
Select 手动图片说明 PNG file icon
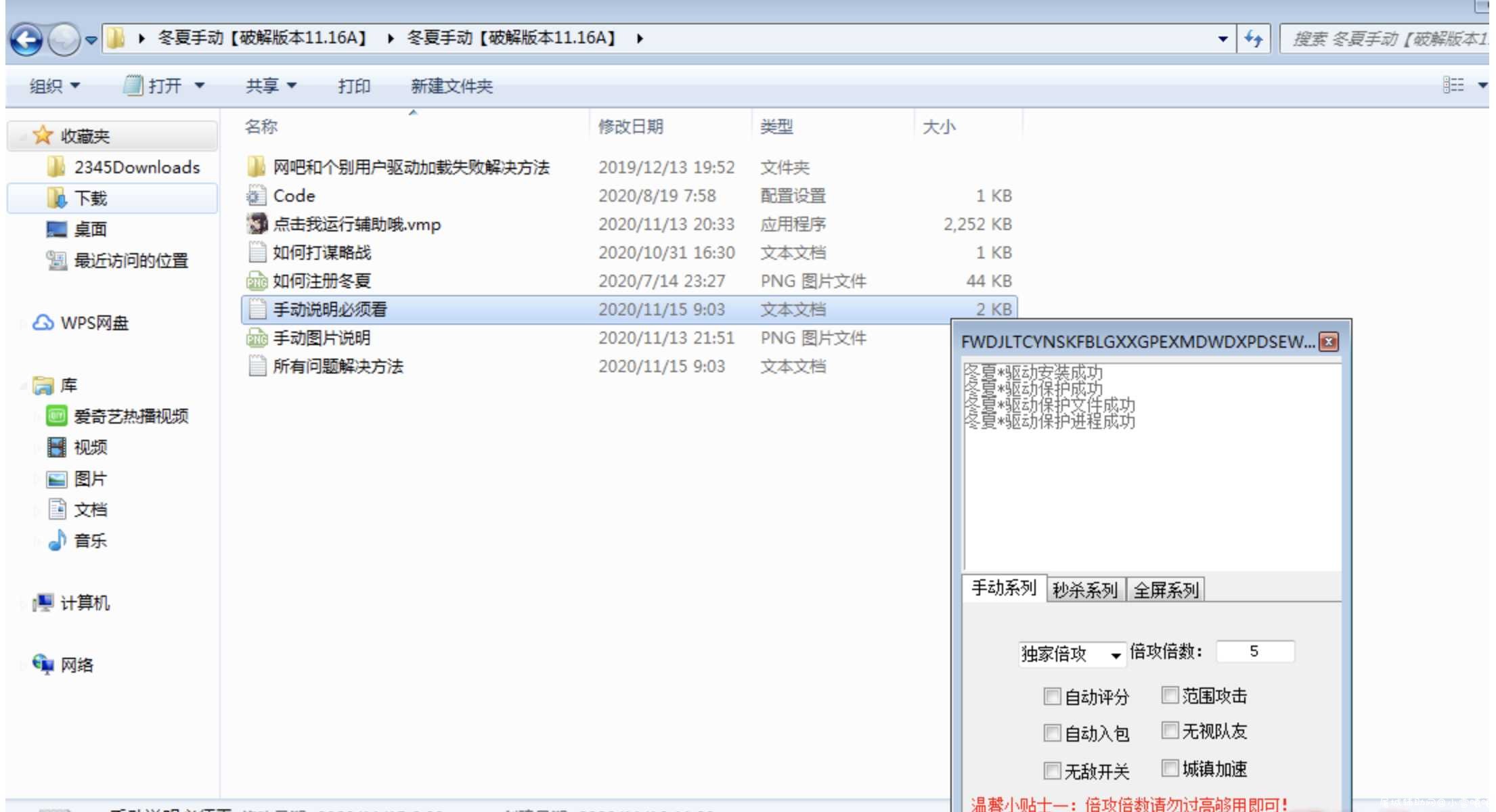click(x=257, y=337)
